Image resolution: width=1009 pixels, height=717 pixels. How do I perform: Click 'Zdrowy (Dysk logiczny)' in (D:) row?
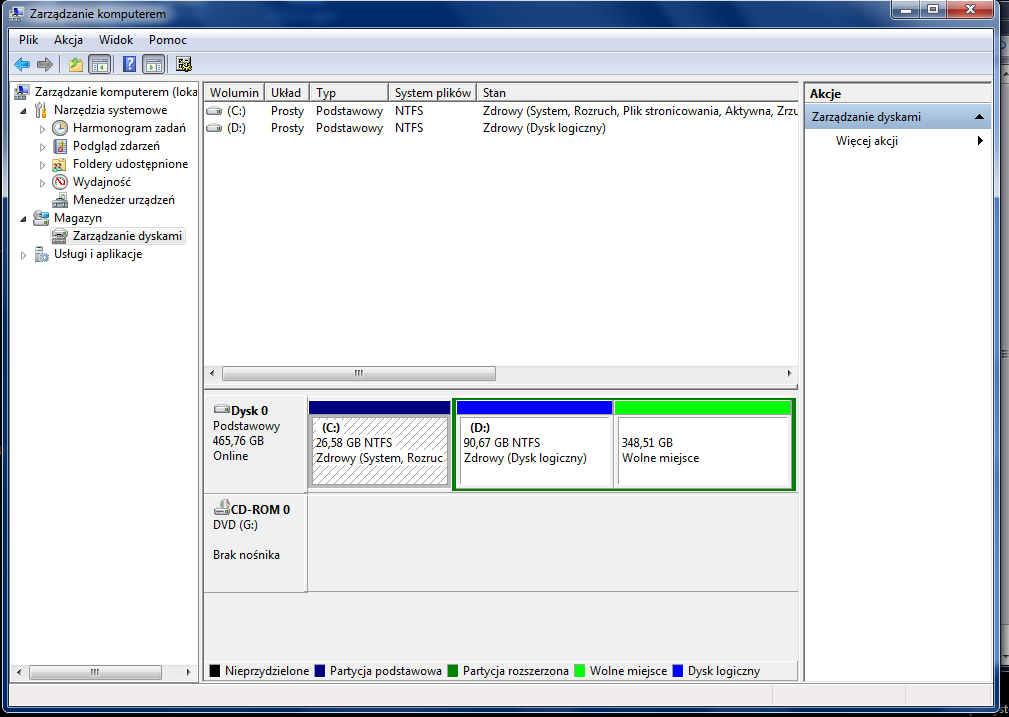[544, 128]
